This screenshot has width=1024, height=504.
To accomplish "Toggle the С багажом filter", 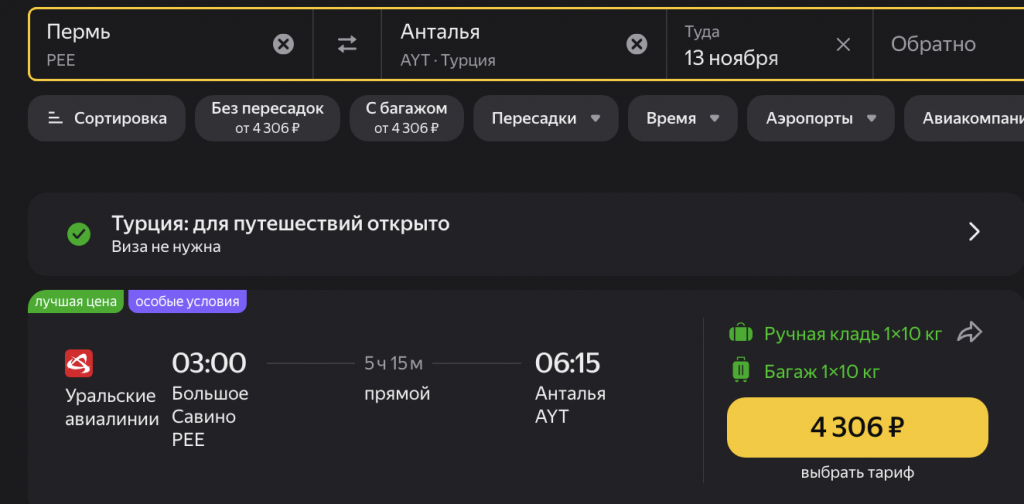I will (x=406, y=118).
